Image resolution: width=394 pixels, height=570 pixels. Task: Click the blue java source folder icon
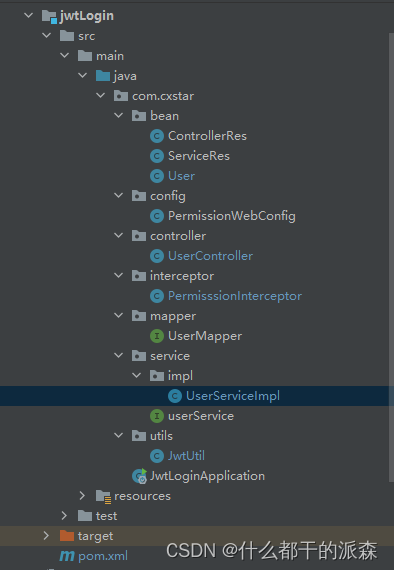tap(103, 76)
